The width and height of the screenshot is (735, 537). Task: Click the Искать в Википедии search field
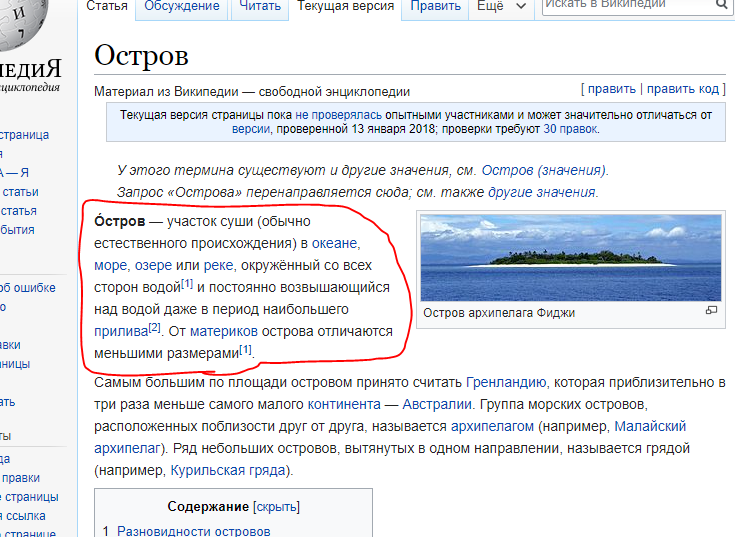pyautogui.click(x=627, y=5)
